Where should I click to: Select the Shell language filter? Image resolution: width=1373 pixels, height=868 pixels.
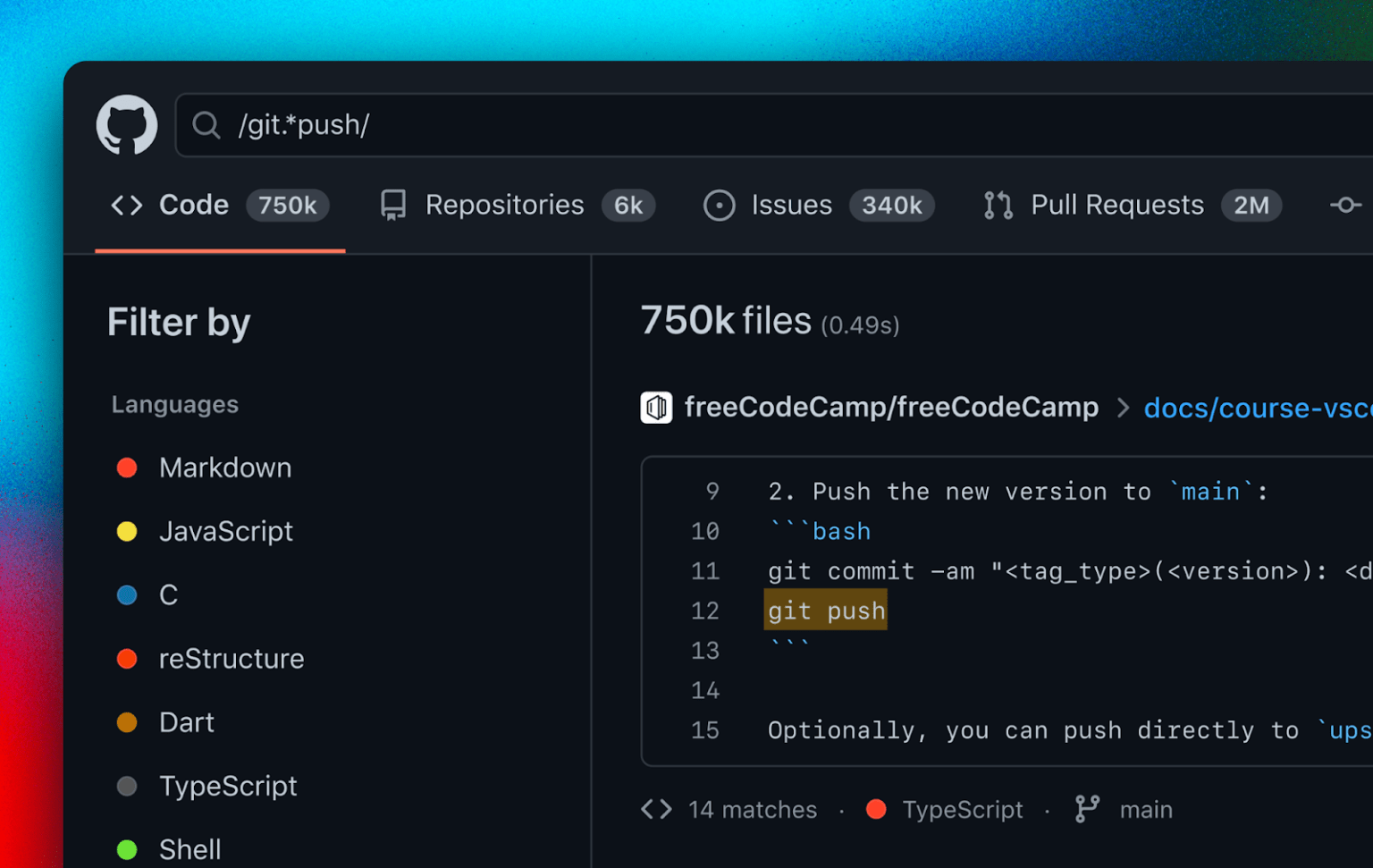[x=190, y=848]
